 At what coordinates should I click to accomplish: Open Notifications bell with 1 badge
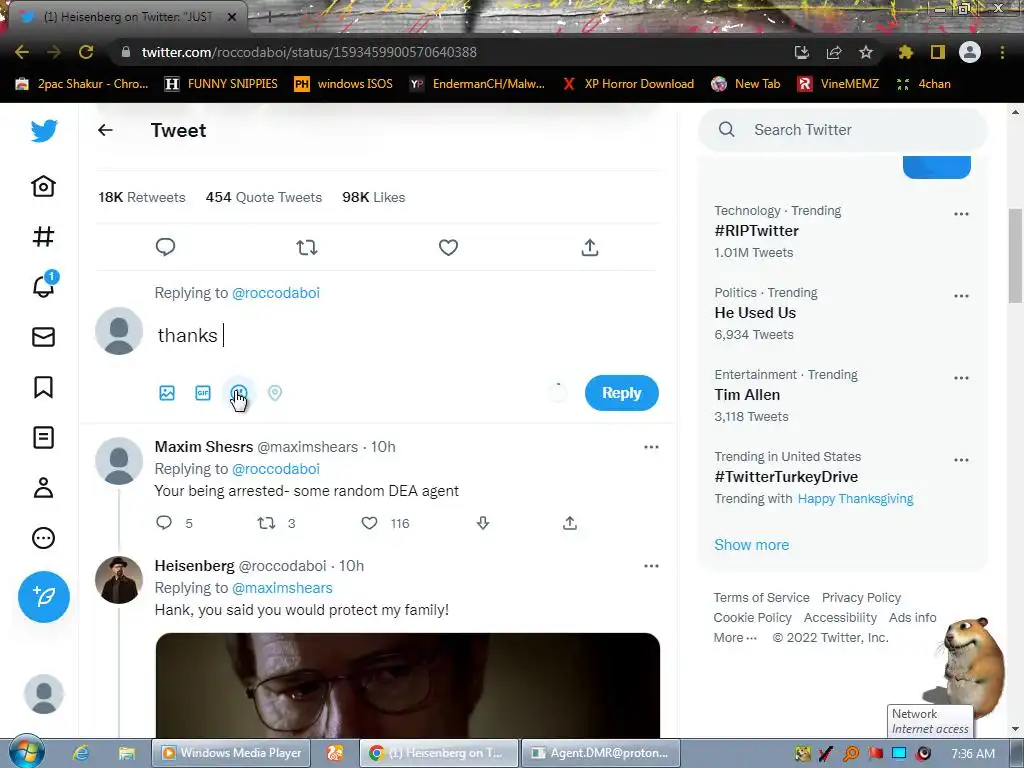point(44,285)
